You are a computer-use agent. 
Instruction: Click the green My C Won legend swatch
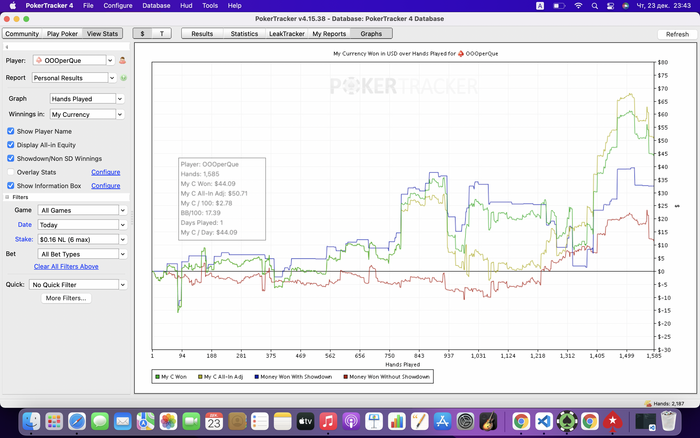pyautogui.click(x=157, y=377)
